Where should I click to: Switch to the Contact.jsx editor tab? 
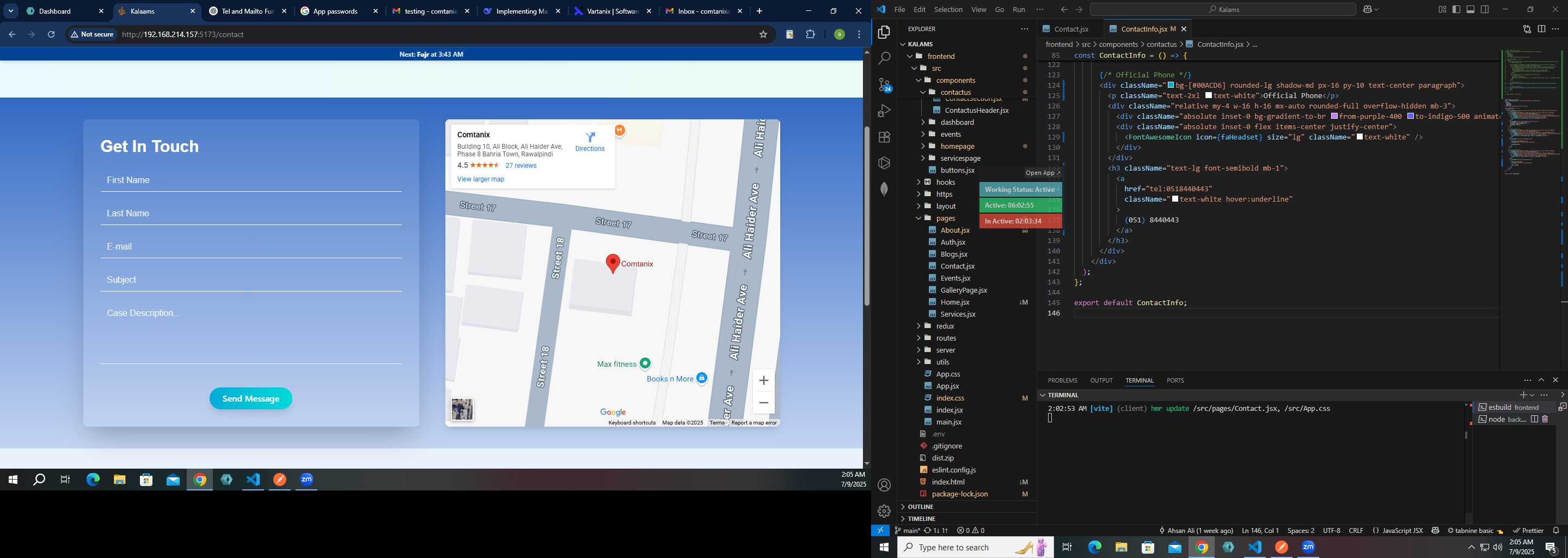click(x=1071, y=29)
